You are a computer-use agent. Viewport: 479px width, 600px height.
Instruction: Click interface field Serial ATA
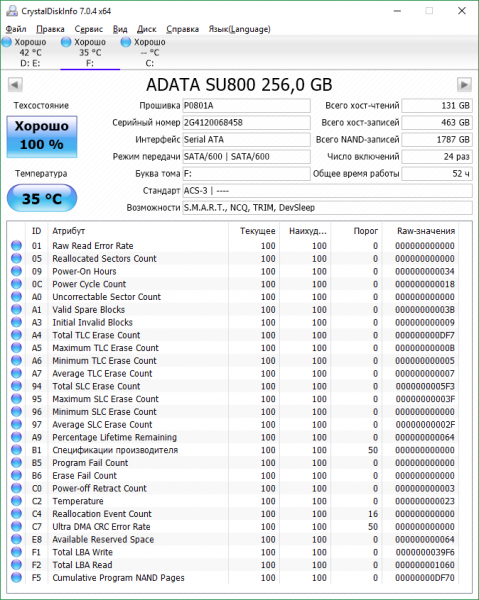tap(246, 140)
